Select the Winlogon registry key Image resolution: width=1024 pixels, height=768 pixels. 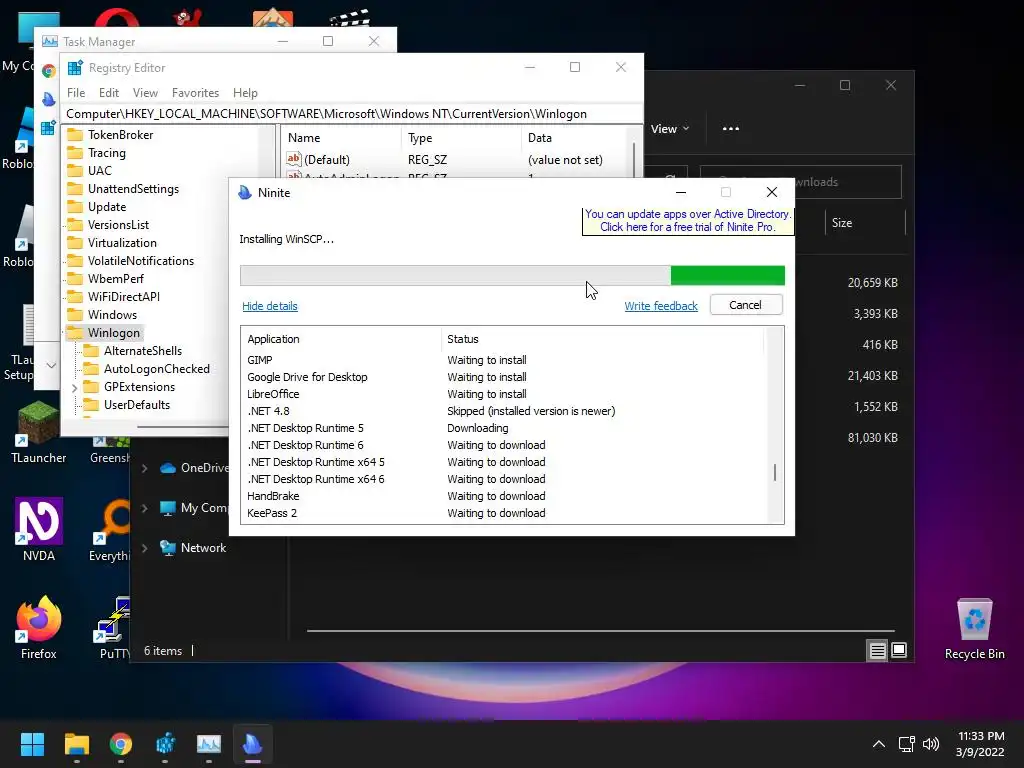click(x=114, y=333)
